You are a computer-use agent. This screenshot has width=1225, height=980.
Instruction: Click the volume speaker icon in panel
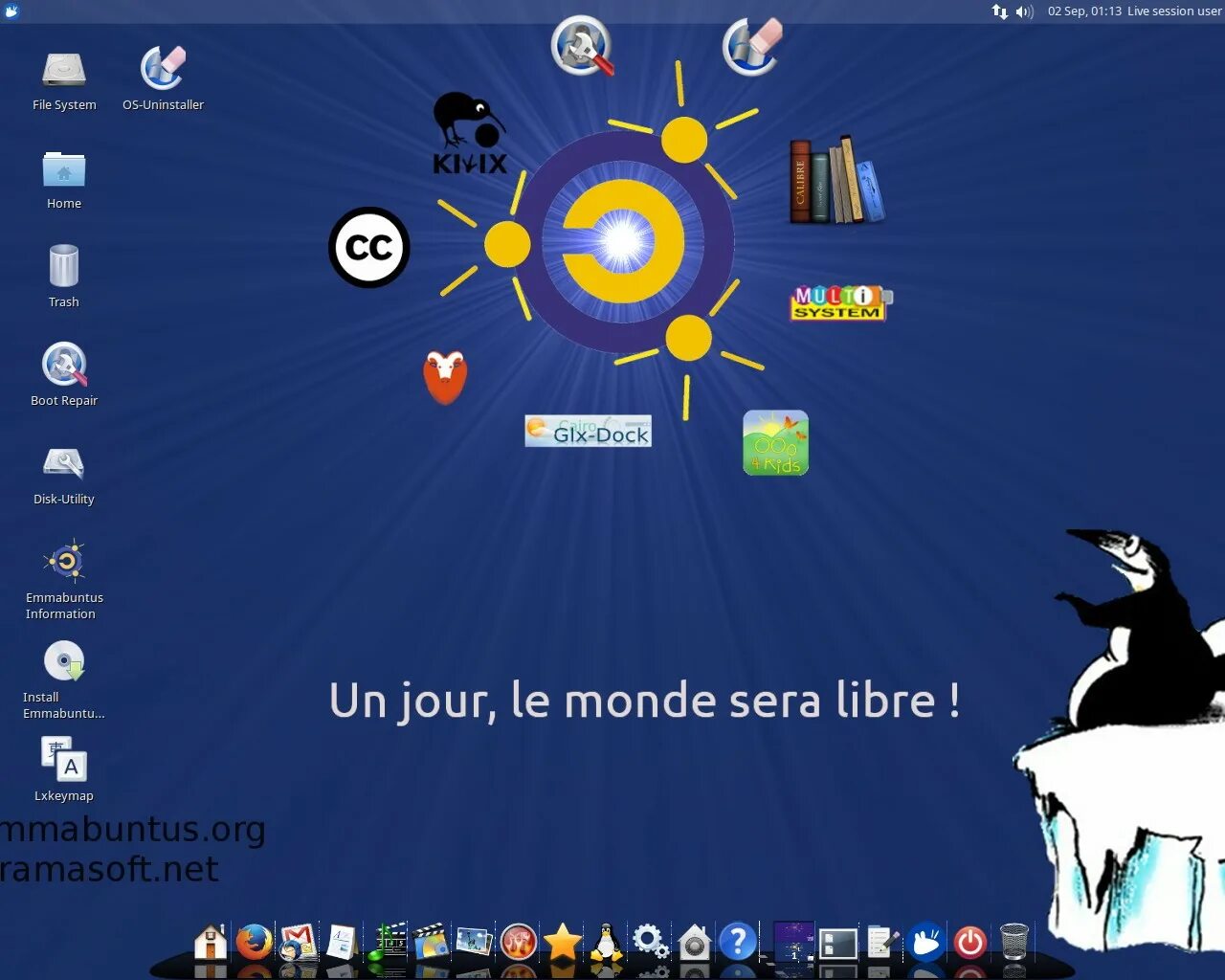click(1024, 11)
